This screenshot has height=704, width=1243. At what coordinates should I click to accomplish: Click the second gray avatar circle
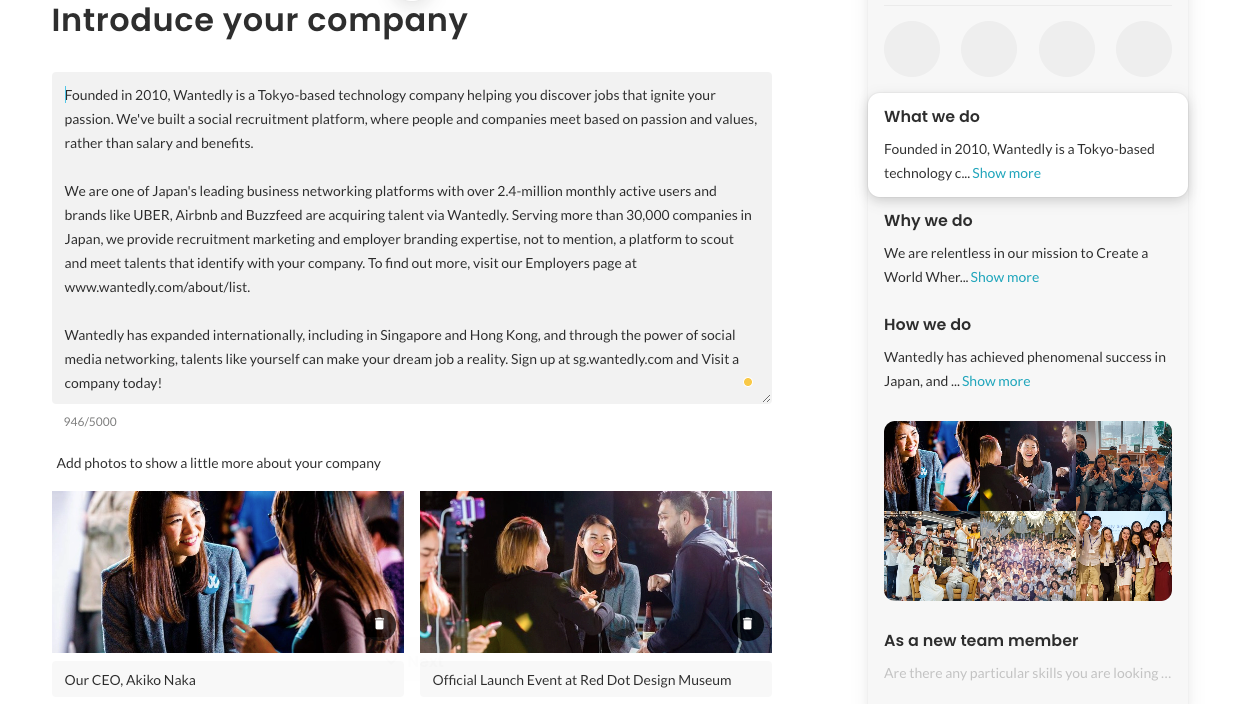pos(989,49)
